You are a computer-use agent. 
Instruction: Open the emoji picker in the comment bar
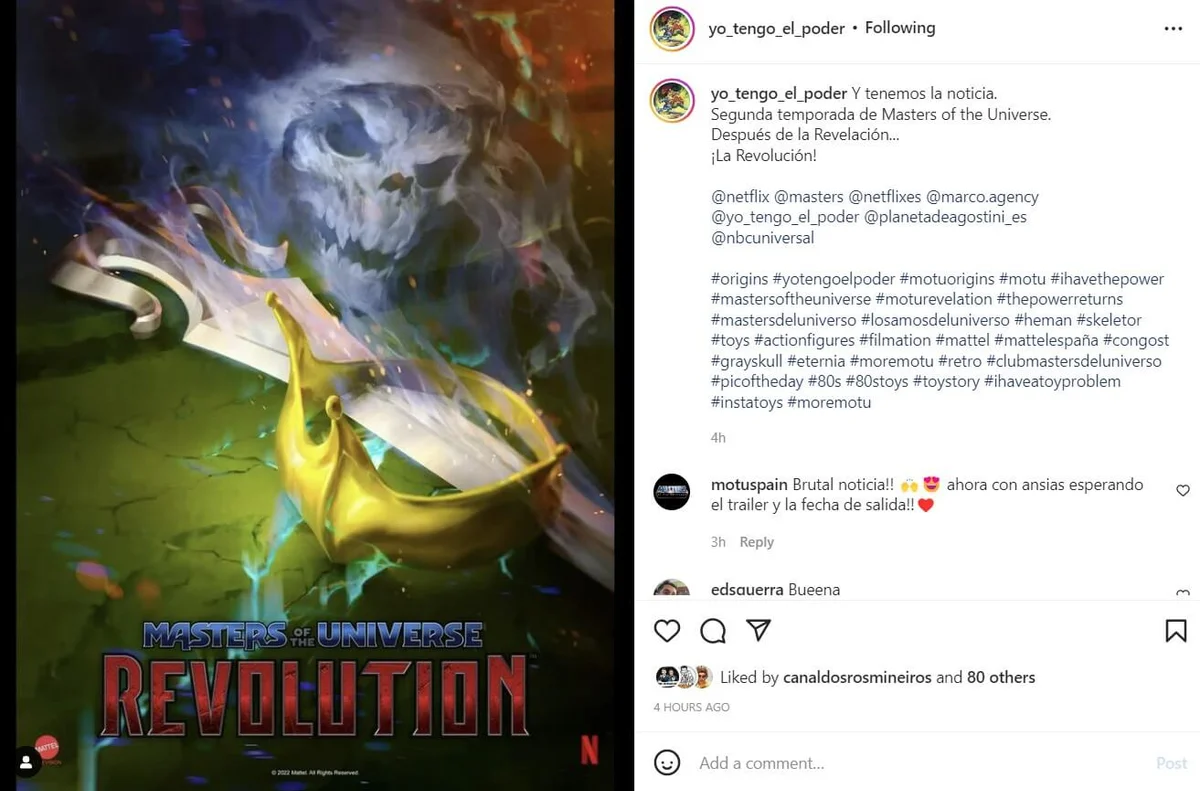point(667,763)
